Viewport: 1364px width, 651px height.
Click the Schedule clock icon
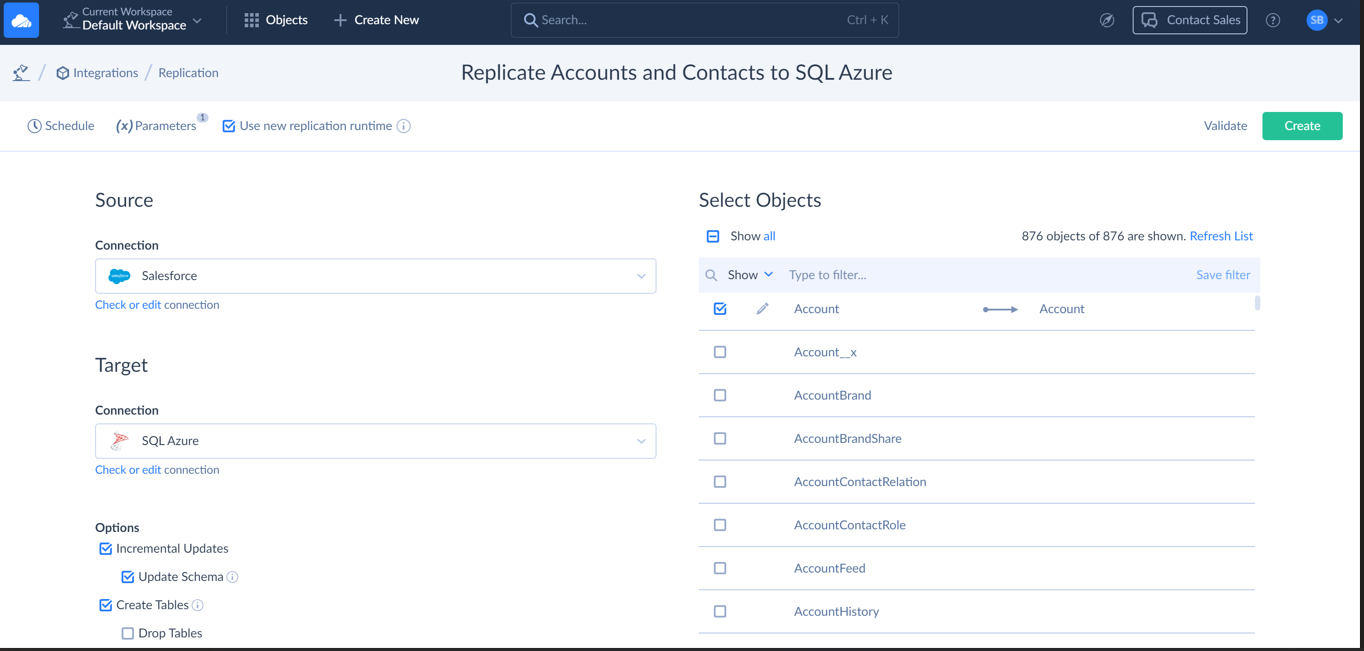tap(34, 126)
